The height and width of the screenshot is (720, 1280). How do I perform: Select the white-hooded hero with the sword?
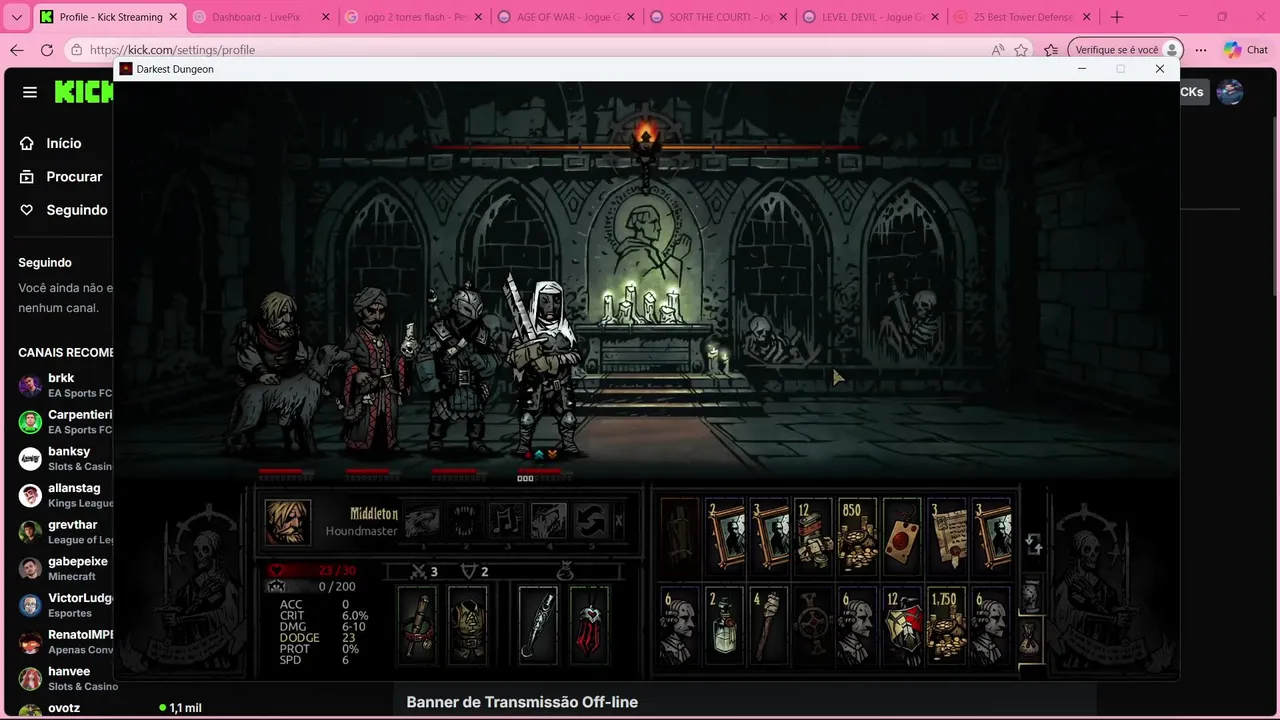click(x=543, y=365)
